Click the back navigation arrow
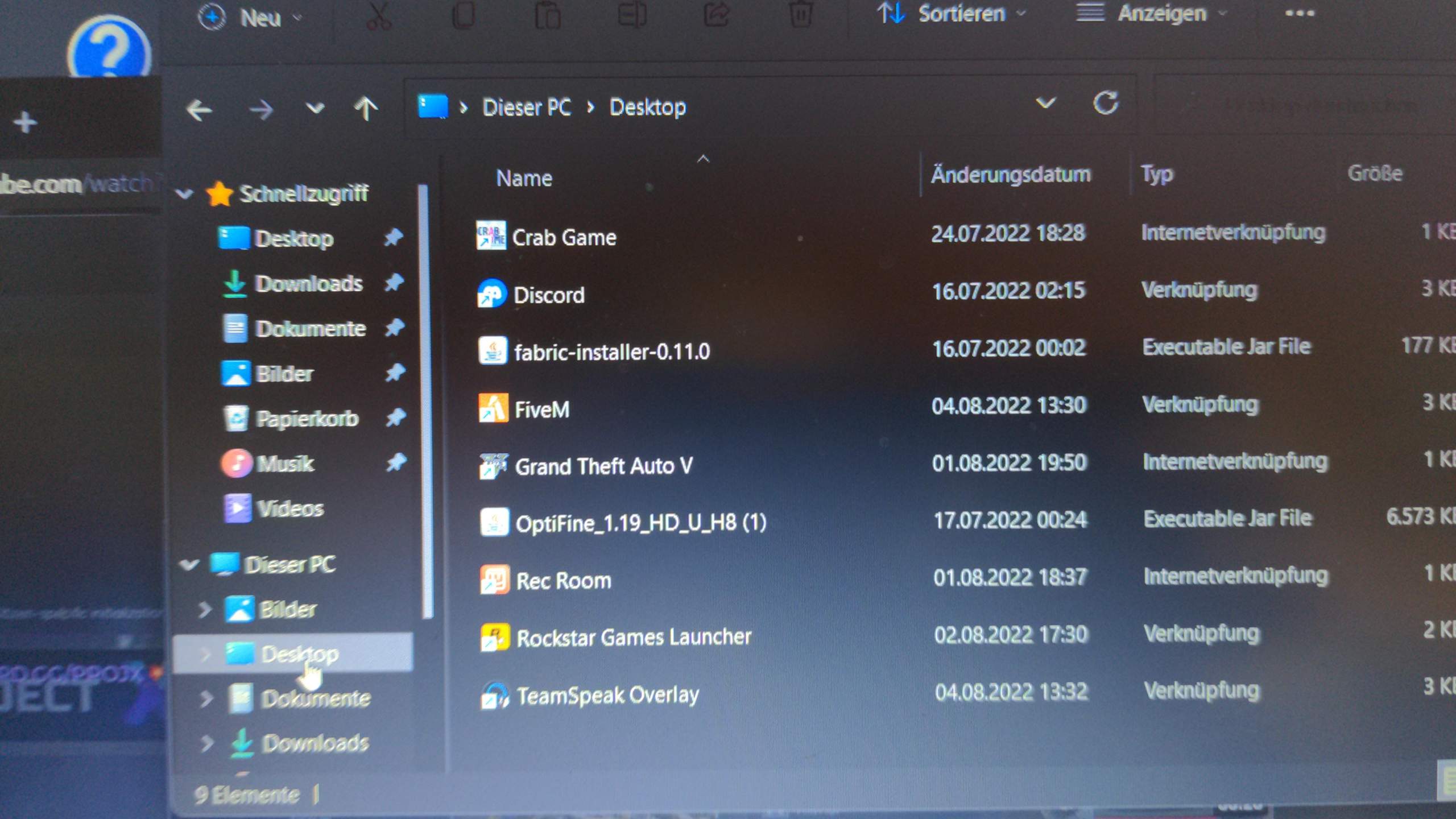The image size is (1456, 819). pyautogui.click(x=200, y=108)
